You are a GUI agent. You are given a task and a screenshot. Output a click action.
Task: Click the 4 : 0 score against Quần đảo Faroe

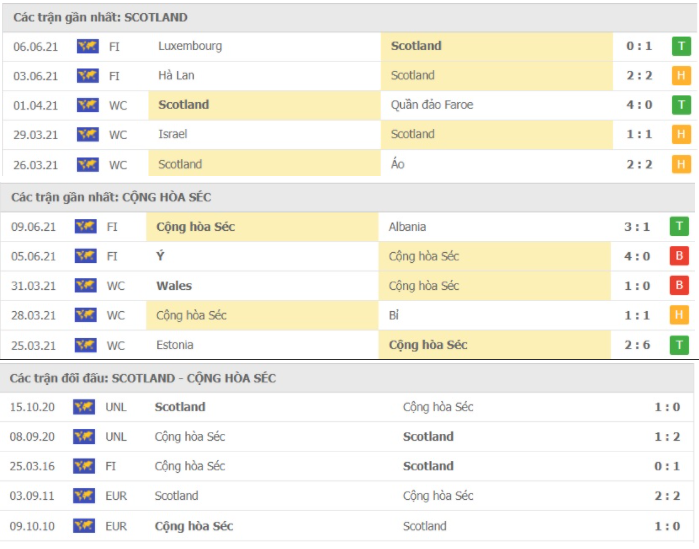click(x=639, y=105)
